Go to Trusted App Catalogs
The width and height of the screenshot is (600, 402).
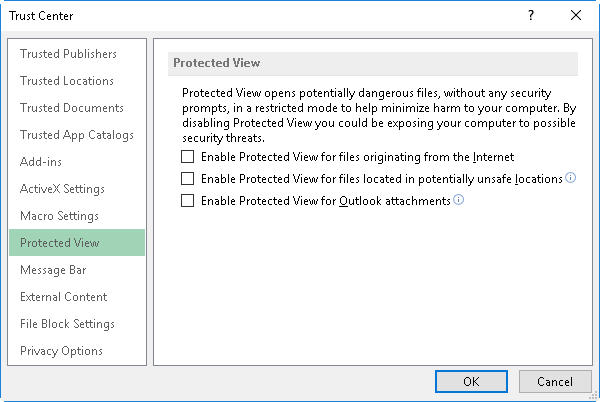pos(77,135)
